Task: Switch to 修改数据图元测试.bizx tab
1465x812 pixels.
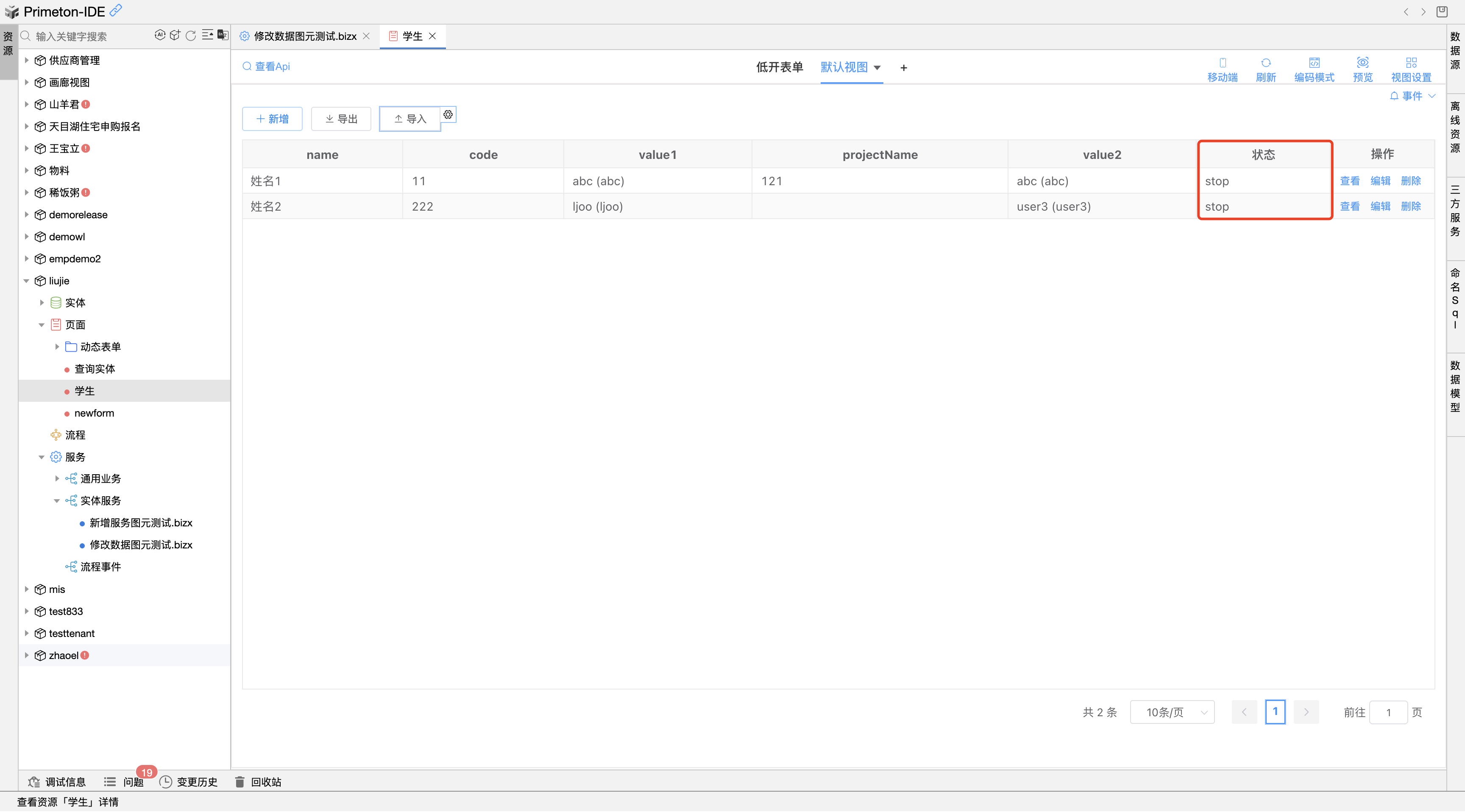Action: (x=304, y=36)
